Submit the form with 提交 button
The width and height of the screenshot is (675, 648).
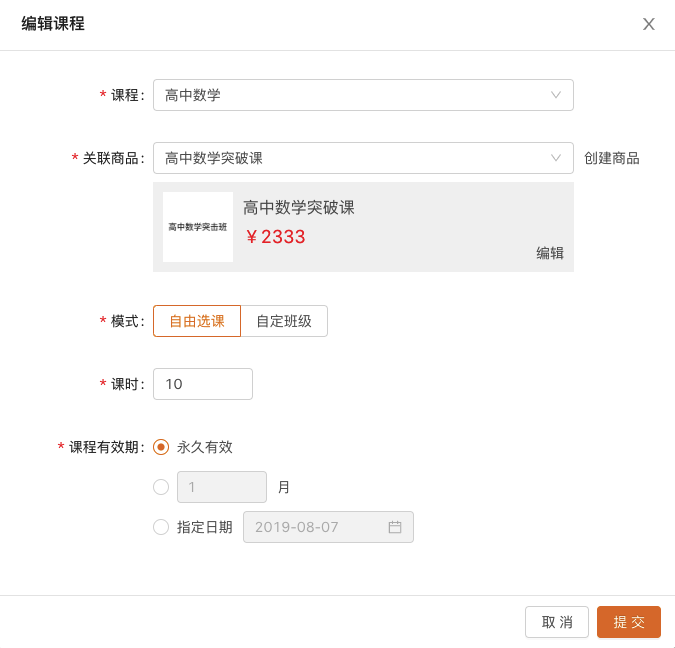(x=628, y=622)
